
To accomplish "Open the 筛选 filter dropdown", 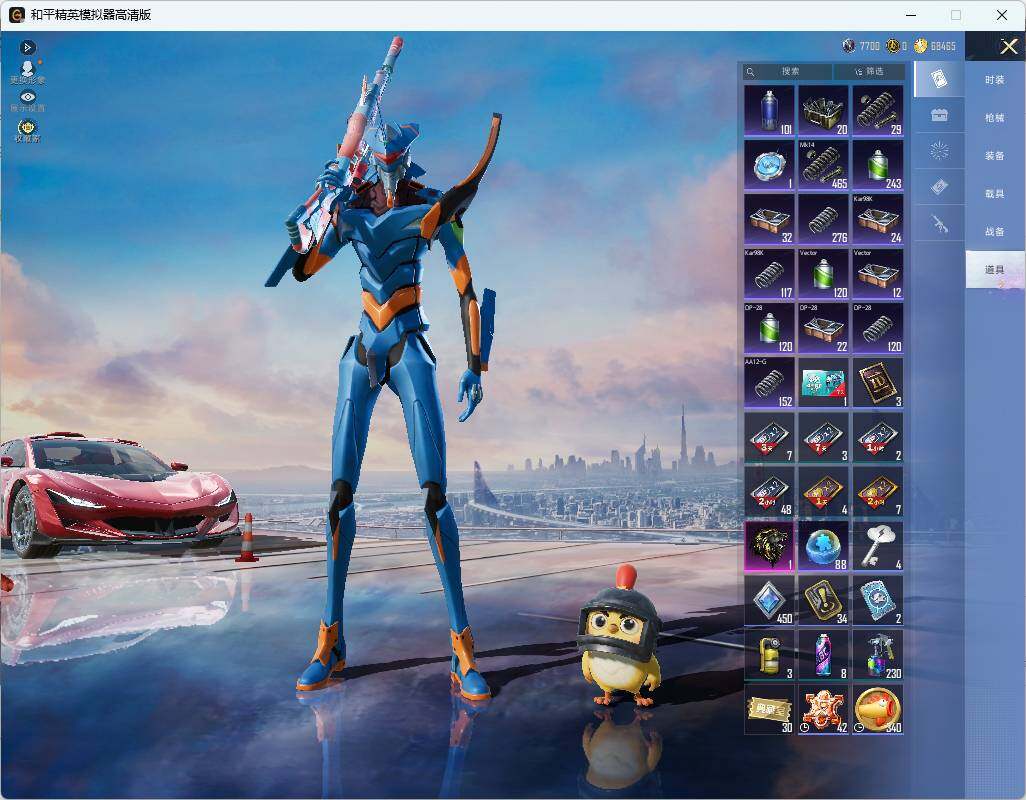I will 869,71.
